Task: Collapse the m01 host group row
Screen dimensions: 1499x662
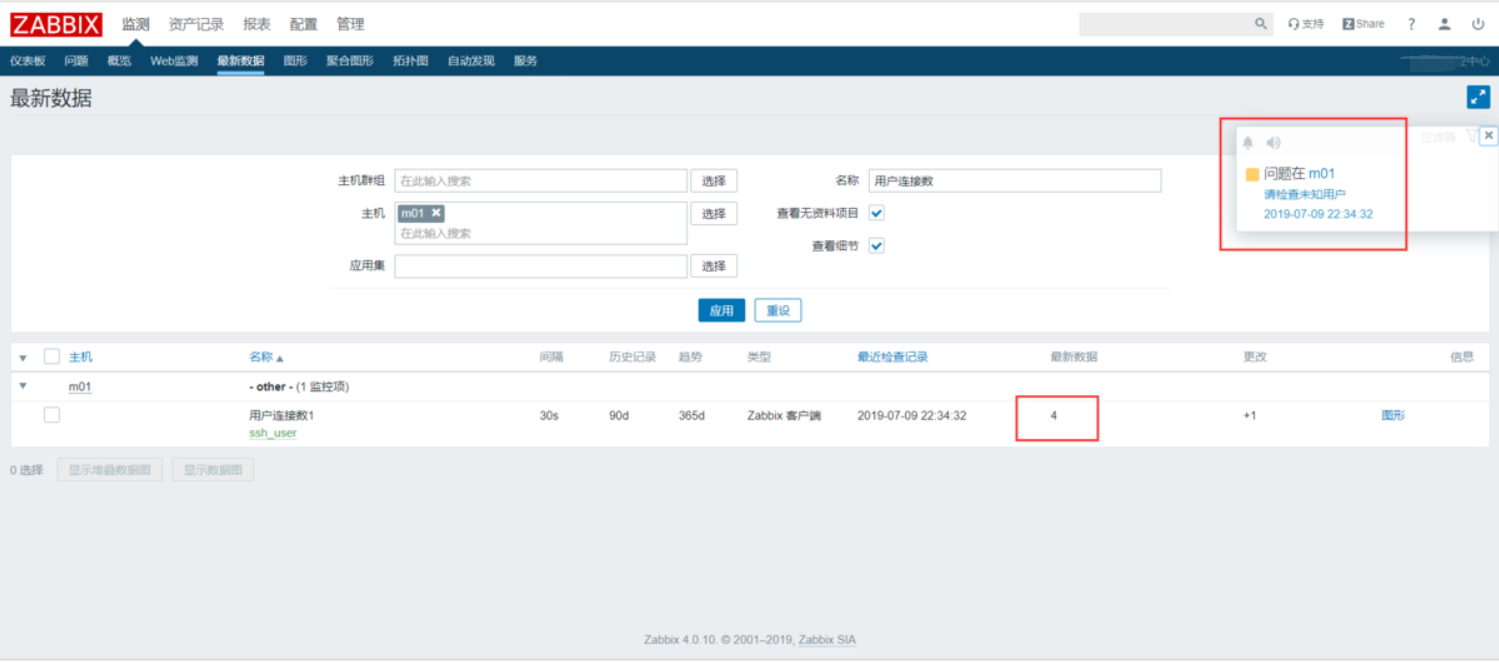Action: point(23,386)
